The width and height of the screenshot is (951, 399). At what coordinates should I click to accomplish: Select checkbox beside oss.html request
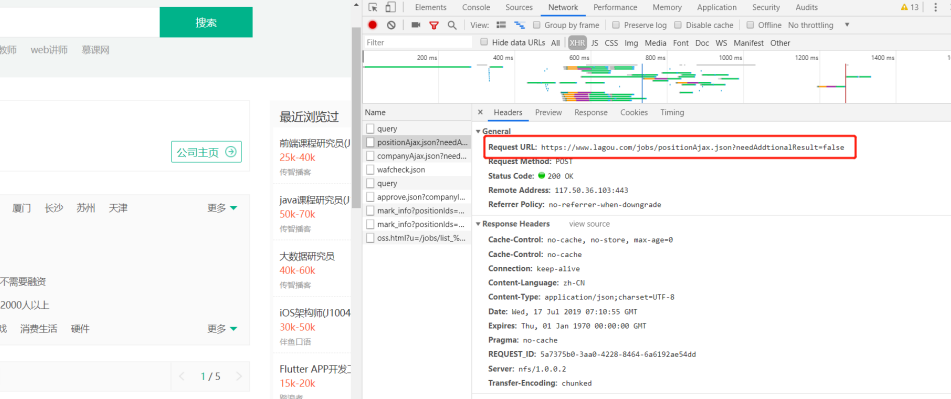pyautogui.click(x=370, y=238)
